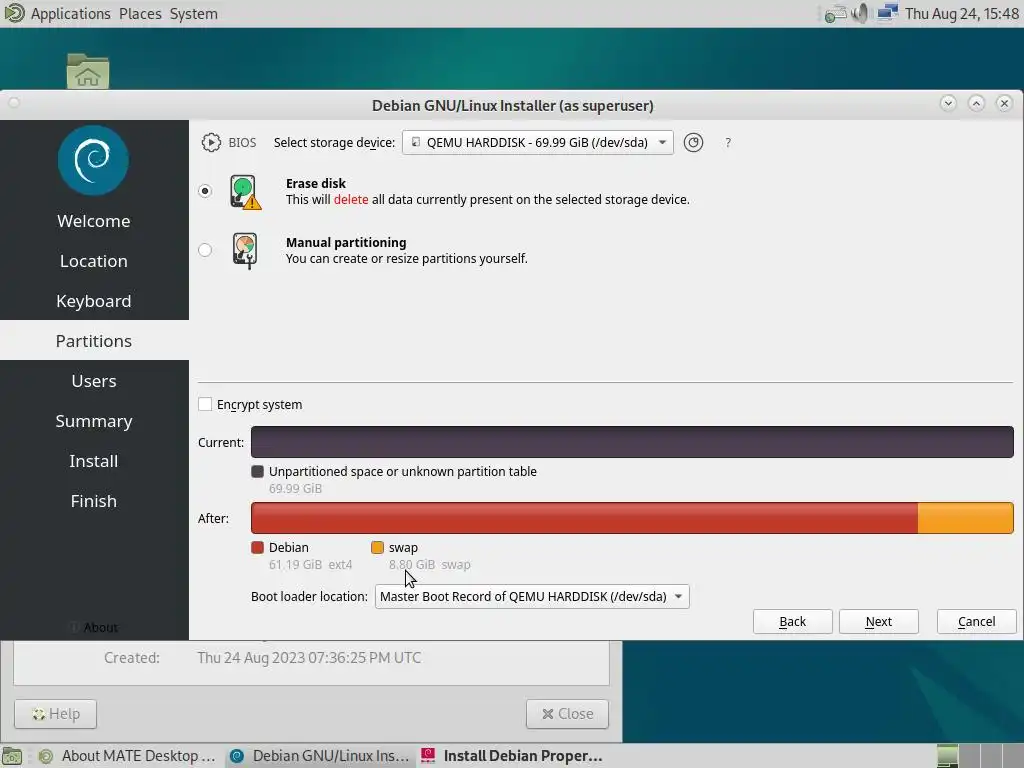Enable the Encrypt system checkbox
Screen dimensions: 1024x768
point(205,404)
